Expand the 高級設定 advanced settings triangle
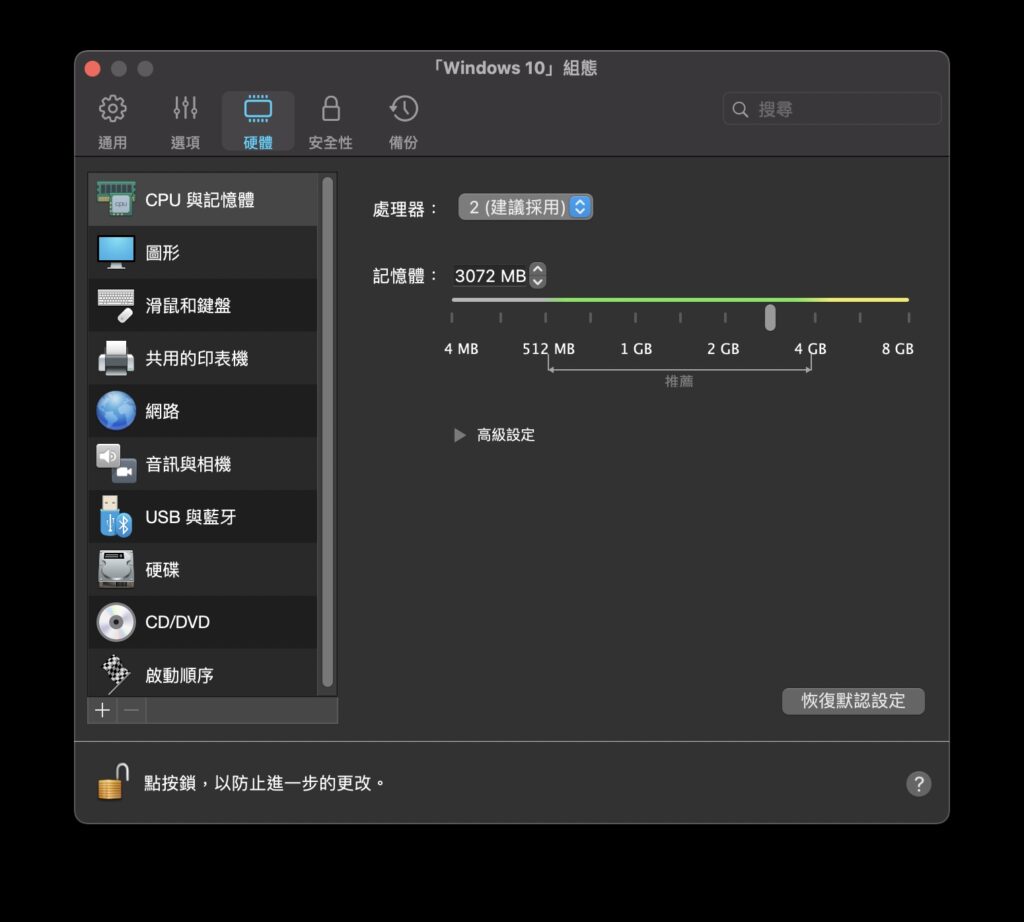This screenshot has width=1024, height=922. [459, 435]
